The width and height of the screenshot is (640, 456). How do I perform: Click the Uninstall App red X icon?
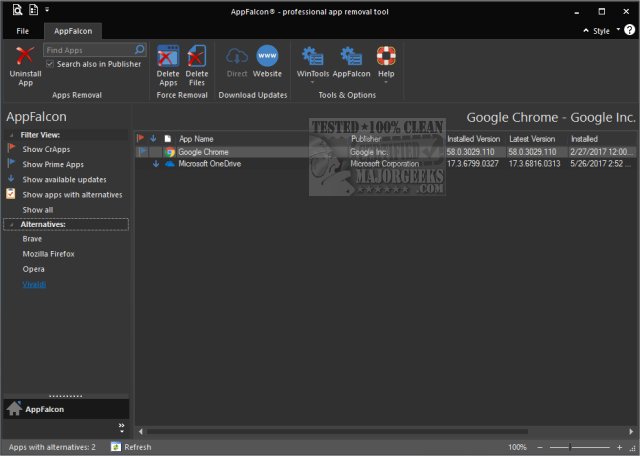click(24, 56)
